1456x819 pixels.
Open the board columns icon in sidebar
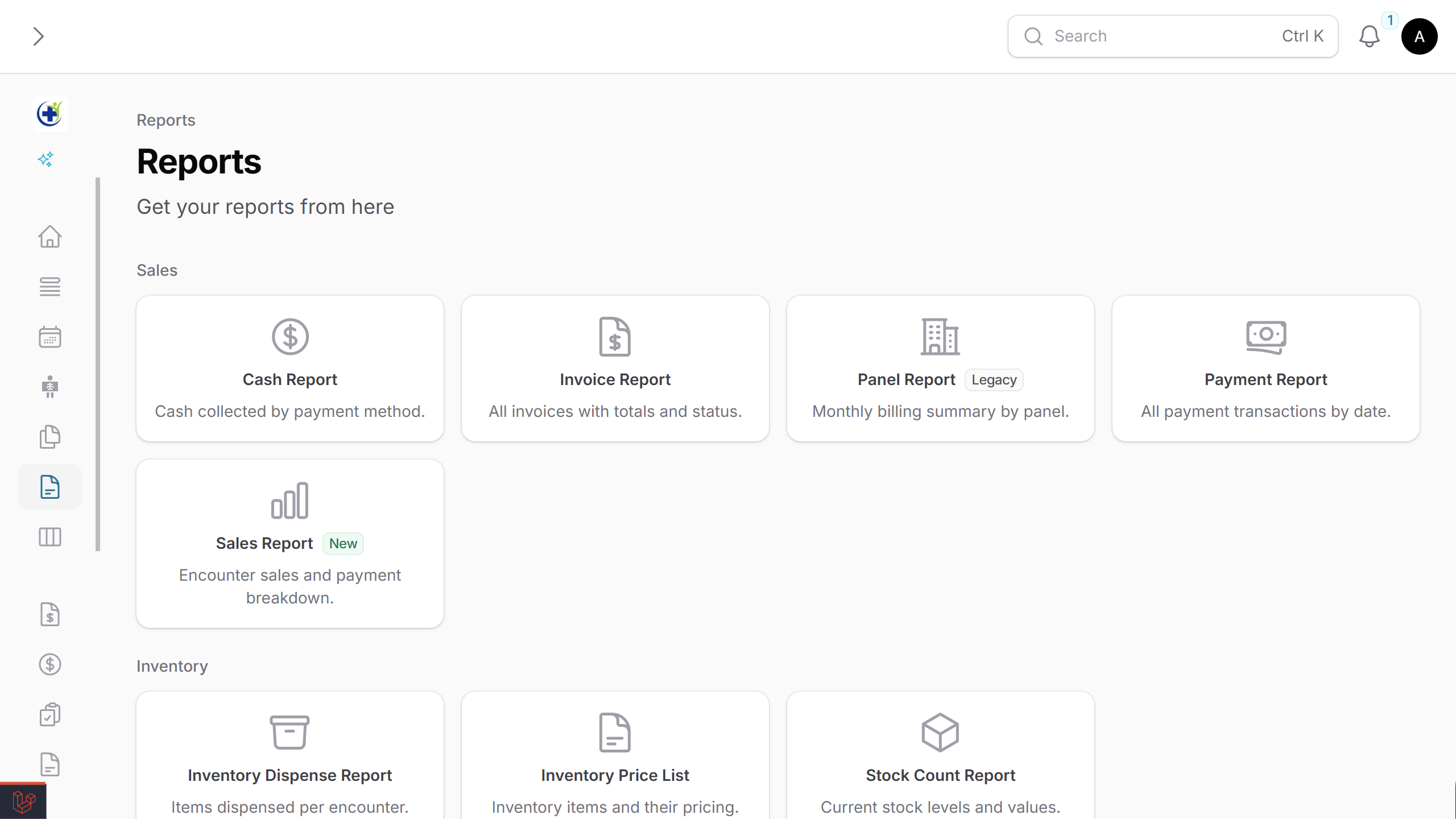(x=49, y=537)
